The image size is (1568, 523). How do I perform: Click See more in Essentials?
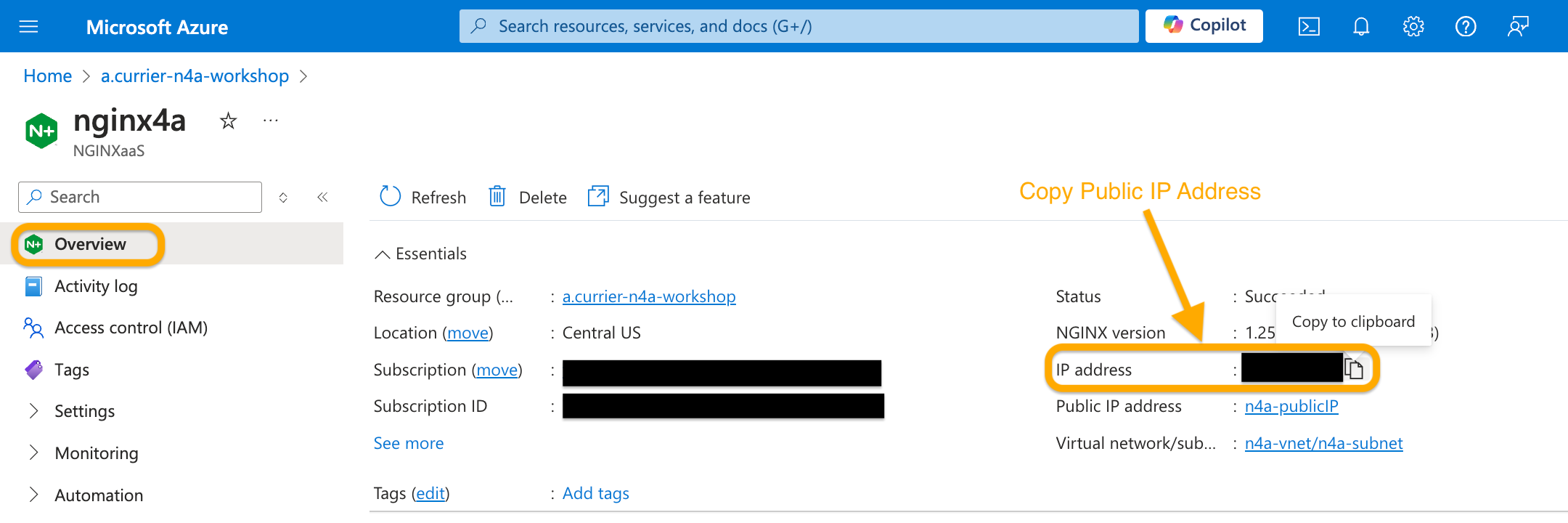409,443
